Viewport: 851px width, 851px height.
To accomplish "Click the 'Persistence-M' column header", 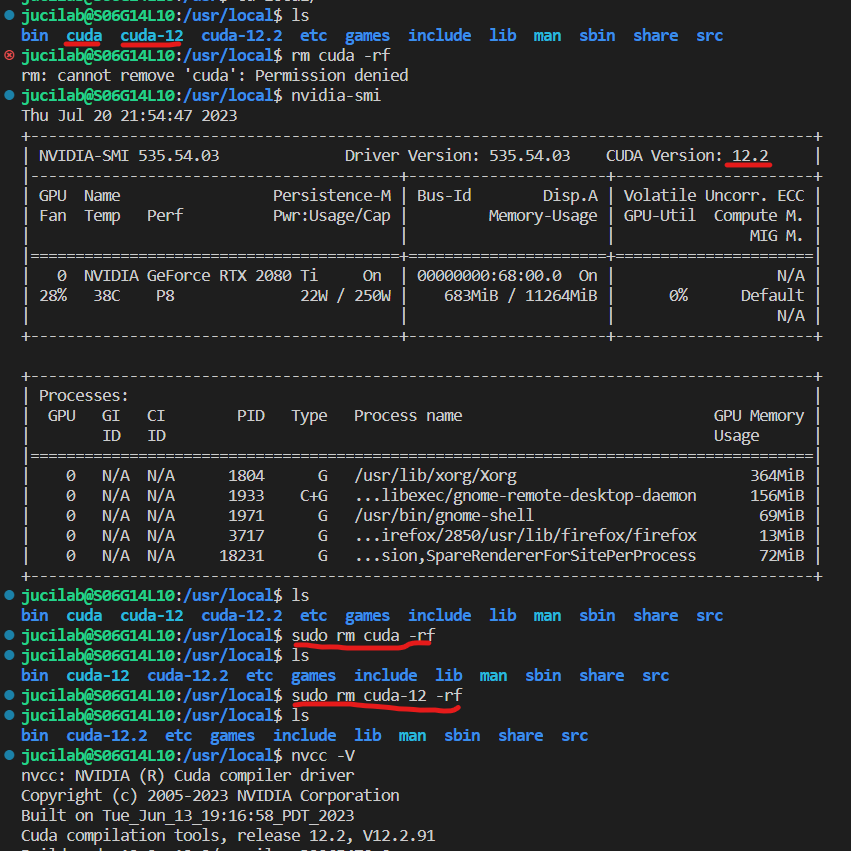I will coord(332,196).
